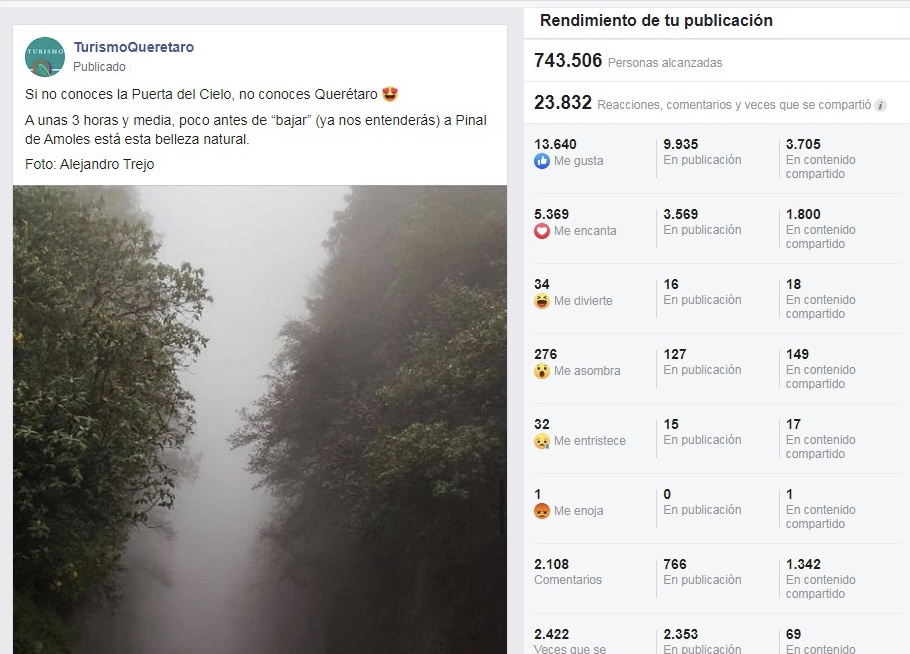Click the 9.935 En publicación likes value
This screenshot has width=910, height=654.
pos(680,144)
